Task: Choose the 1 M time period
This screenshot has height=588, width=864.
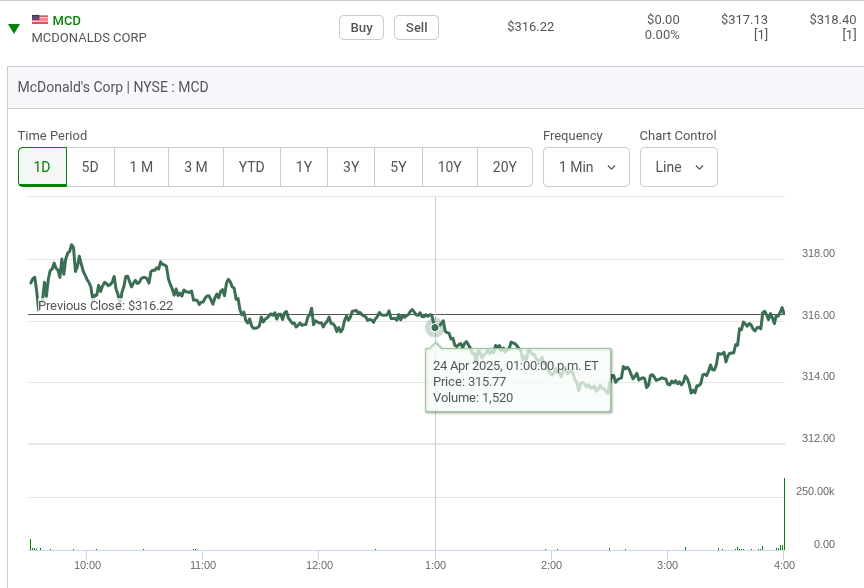Action: [141, 167]
